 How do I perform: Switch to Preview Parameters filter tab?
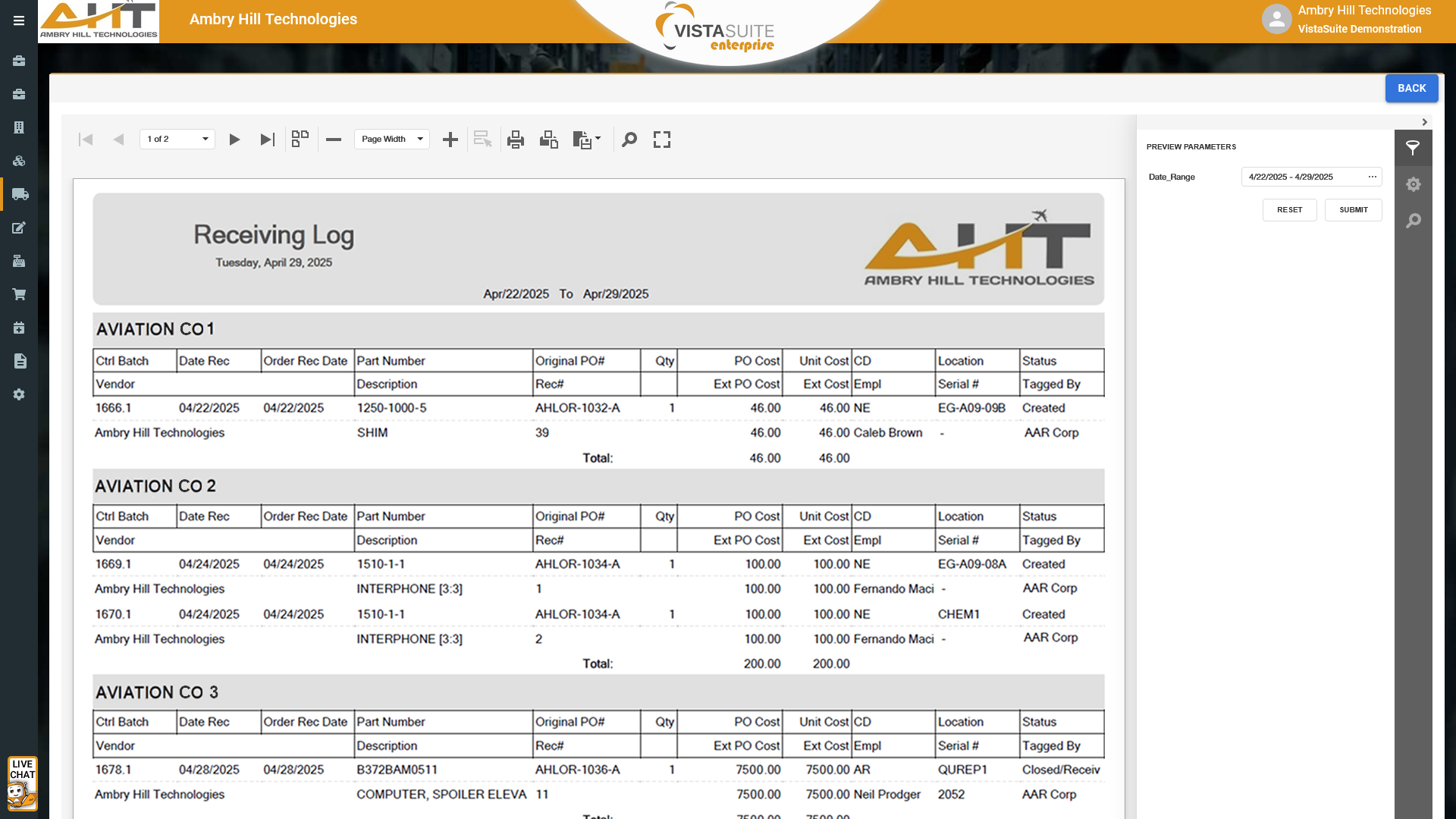pos(1413,148)
